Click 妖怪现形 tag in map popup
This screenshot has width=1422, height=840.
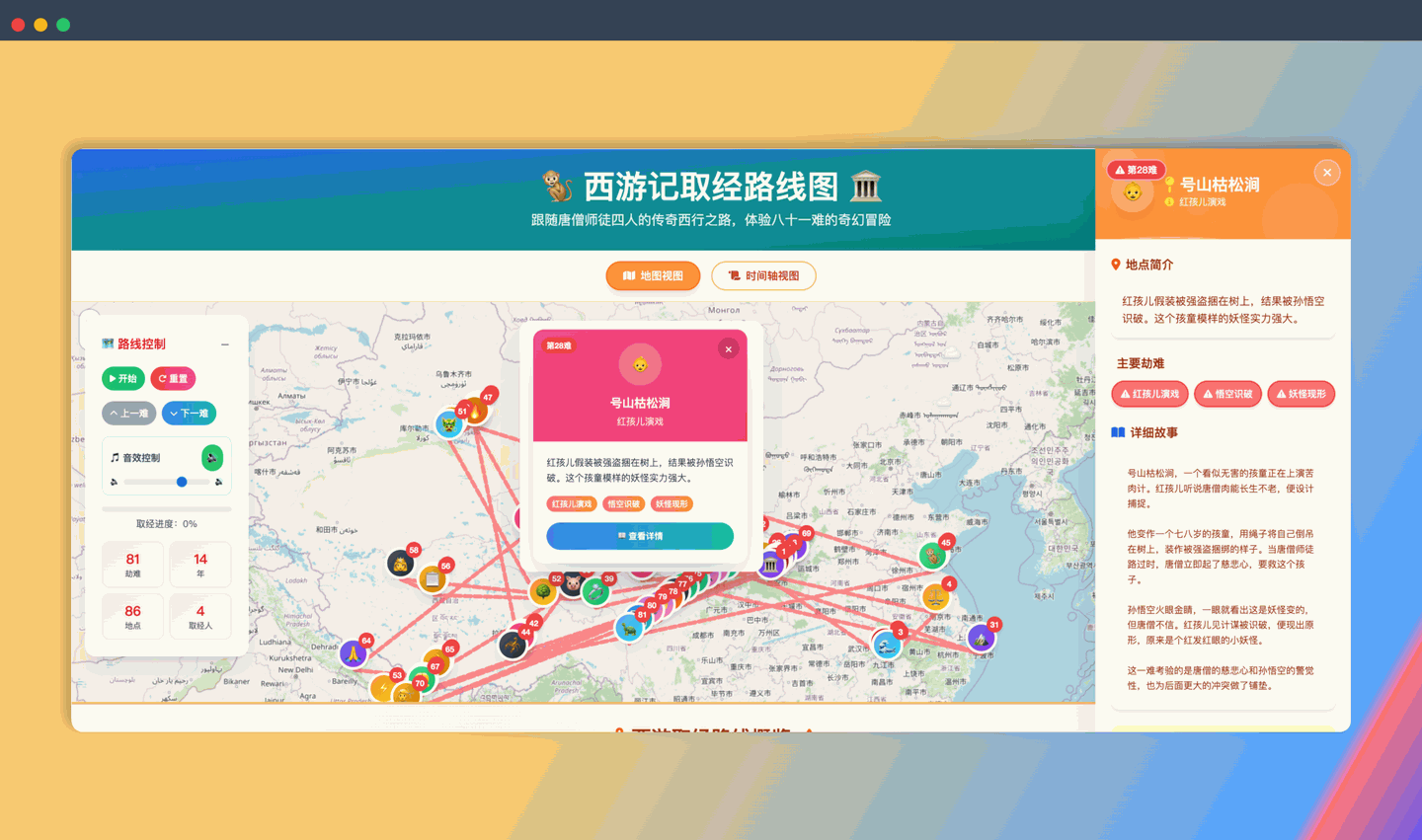pyautogui.click(x=671, y=503)
